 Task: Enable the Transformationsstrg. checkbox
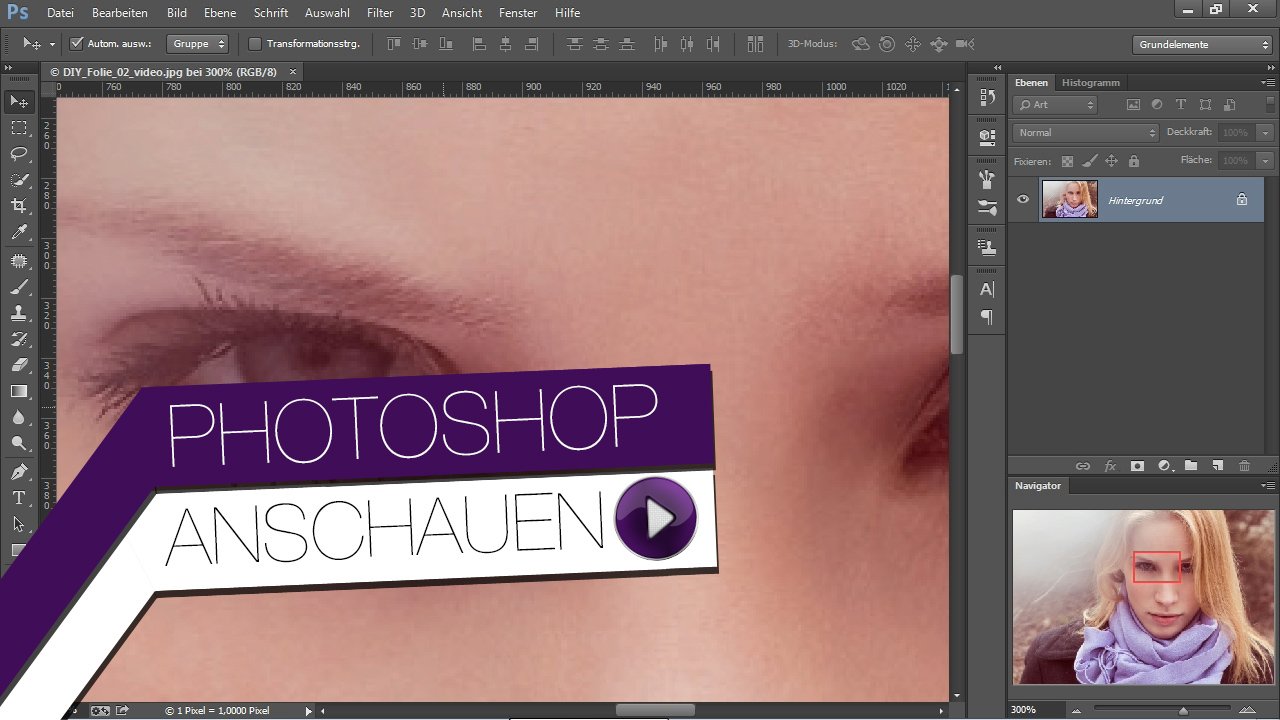[x=254, y=44]
